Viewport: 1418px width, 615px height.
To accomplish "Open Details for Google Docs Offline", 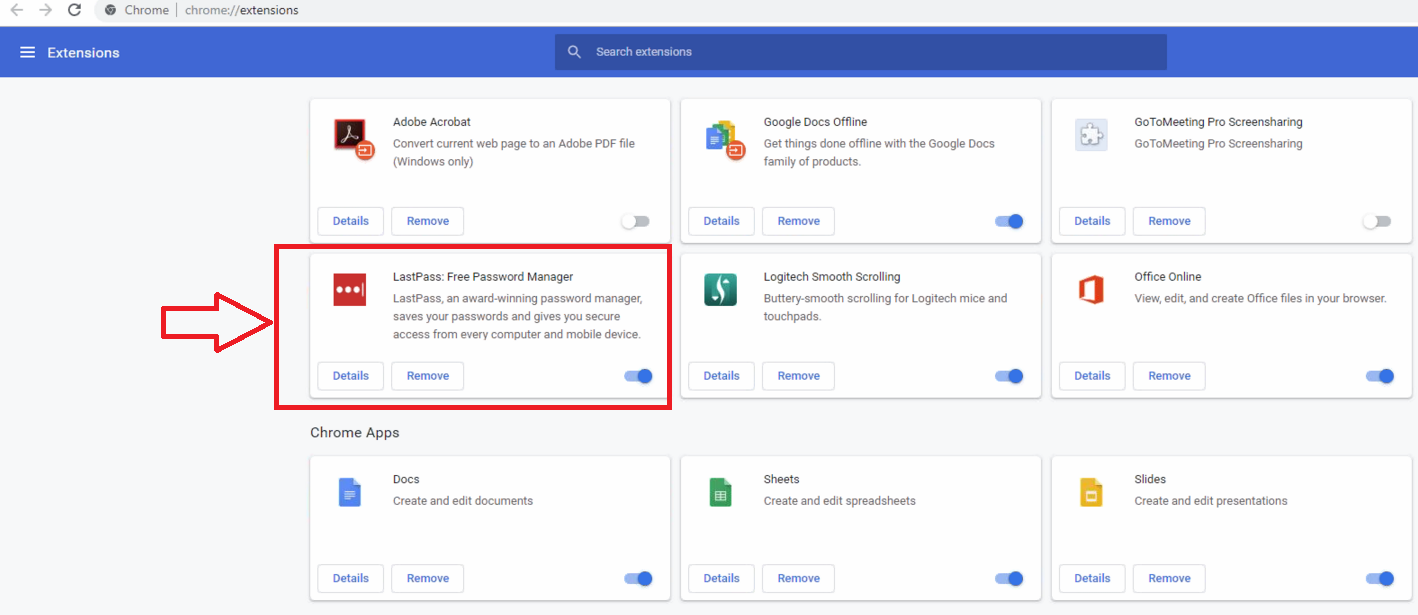I will pyautogui.click(x=721, y=221).
